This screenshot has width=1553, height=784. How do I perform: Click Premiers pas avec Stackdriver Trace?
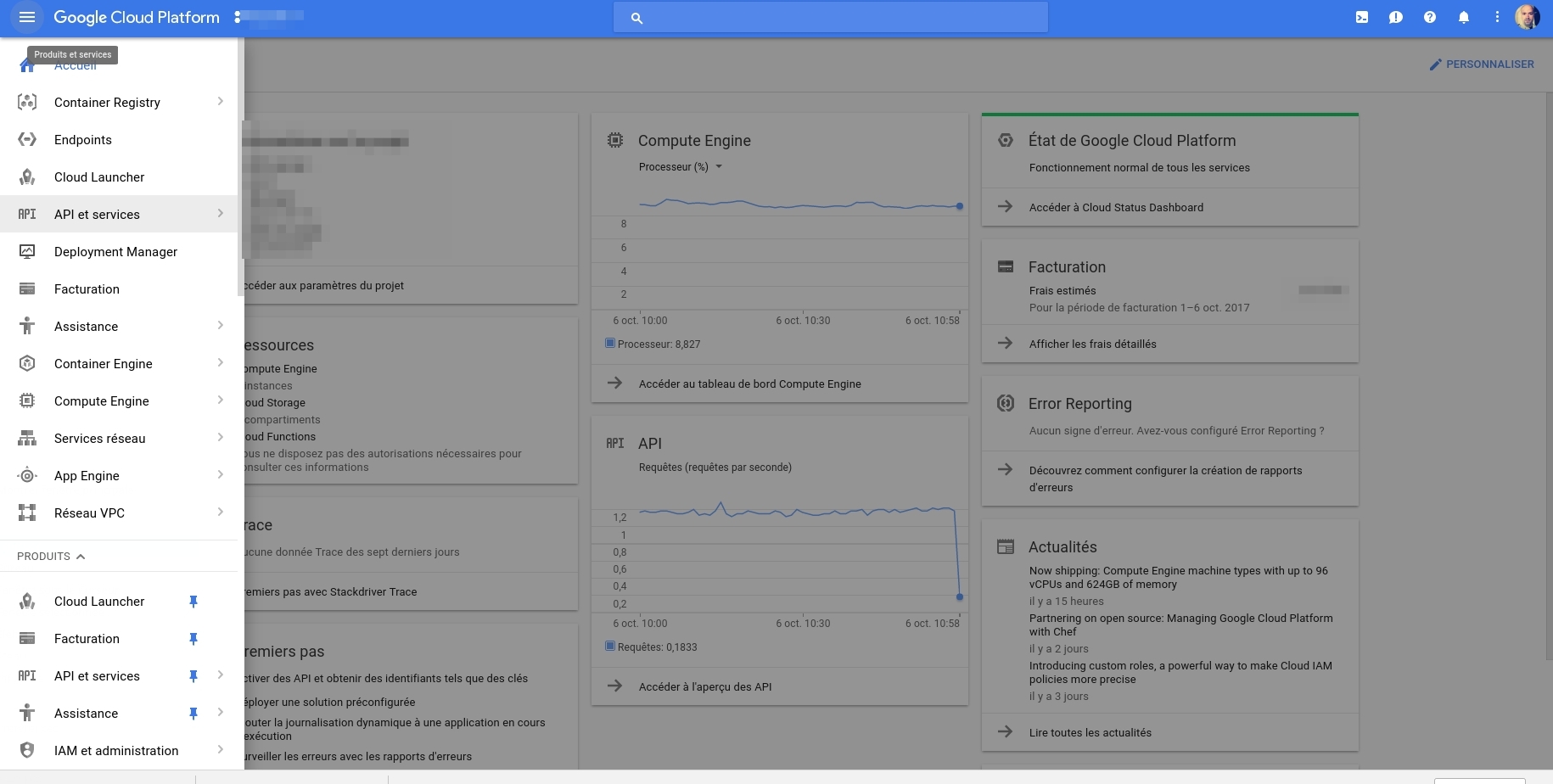329,591
